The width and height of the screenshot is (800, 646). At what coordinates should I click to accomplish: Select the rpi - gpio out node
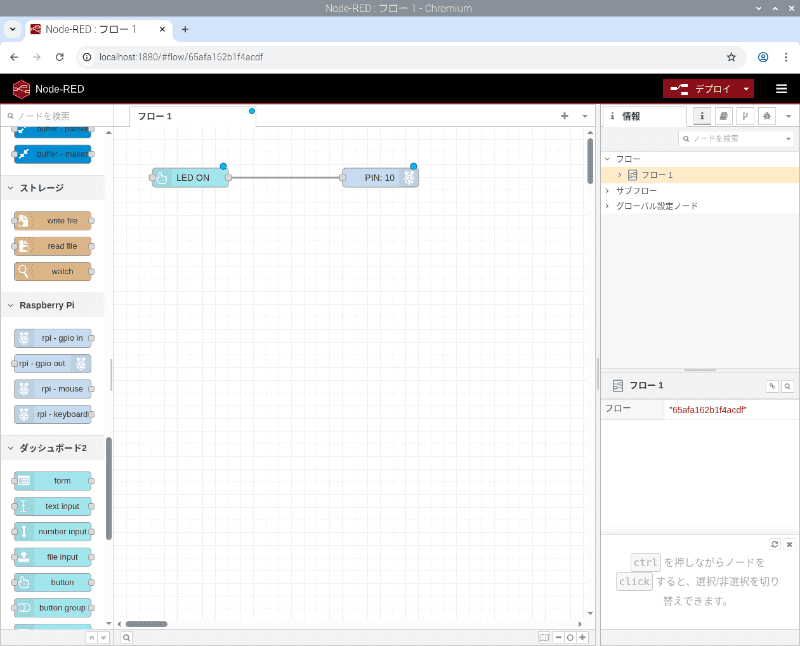pyautogui.click(x=53, y=364)
